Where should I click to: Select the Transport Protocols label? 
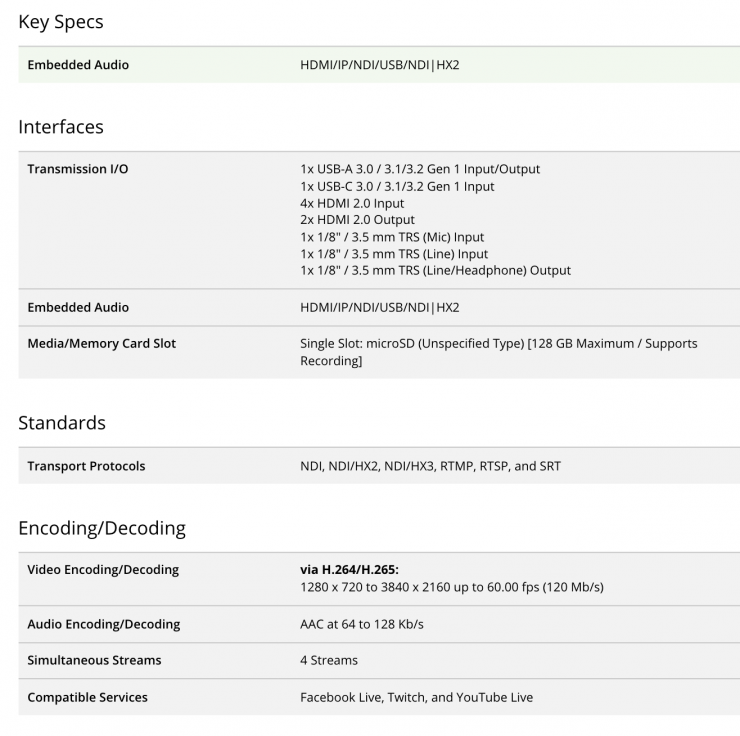tap(86, 466)
